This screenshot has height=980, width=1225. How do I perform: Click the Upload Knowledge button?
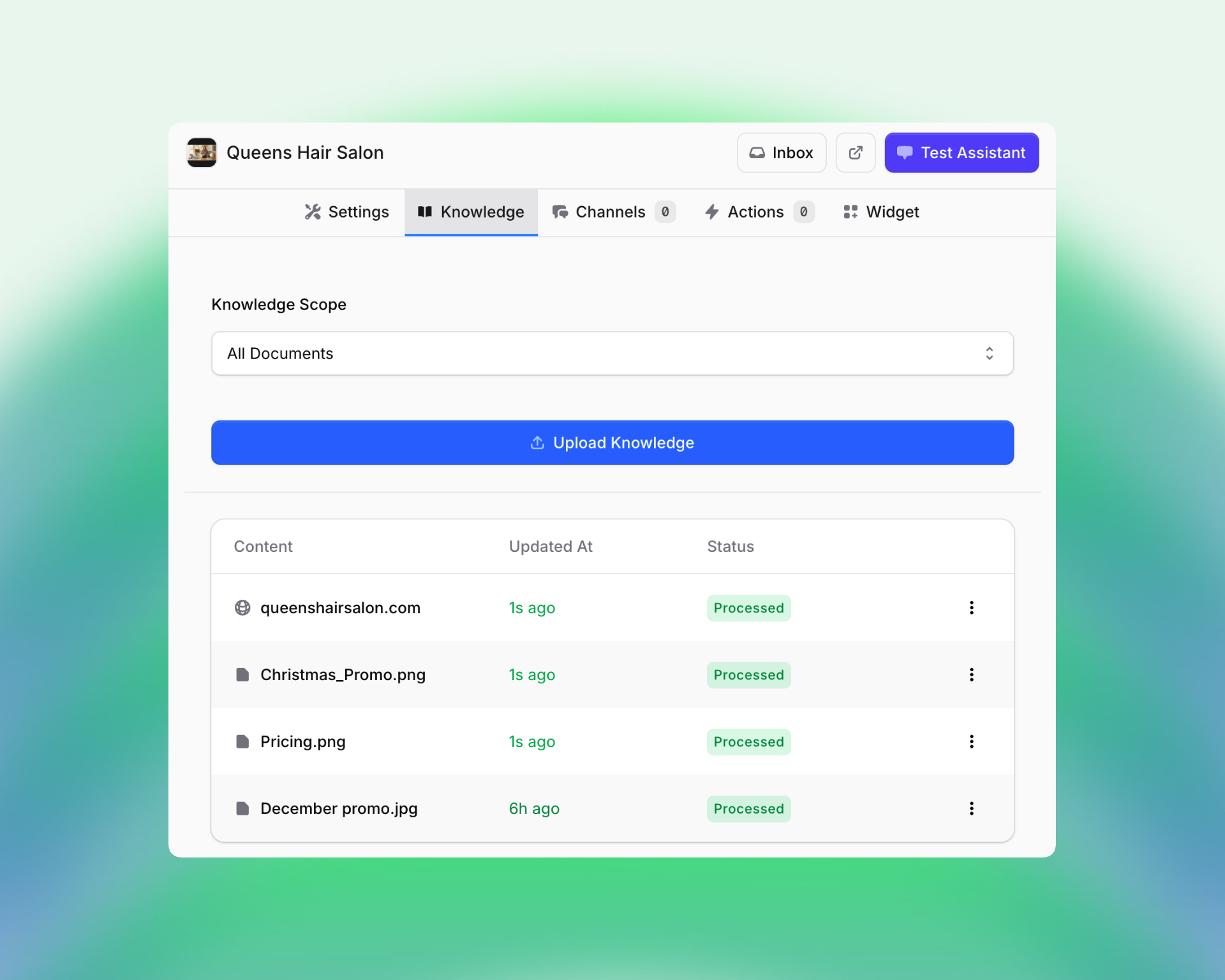pos(612,443)
